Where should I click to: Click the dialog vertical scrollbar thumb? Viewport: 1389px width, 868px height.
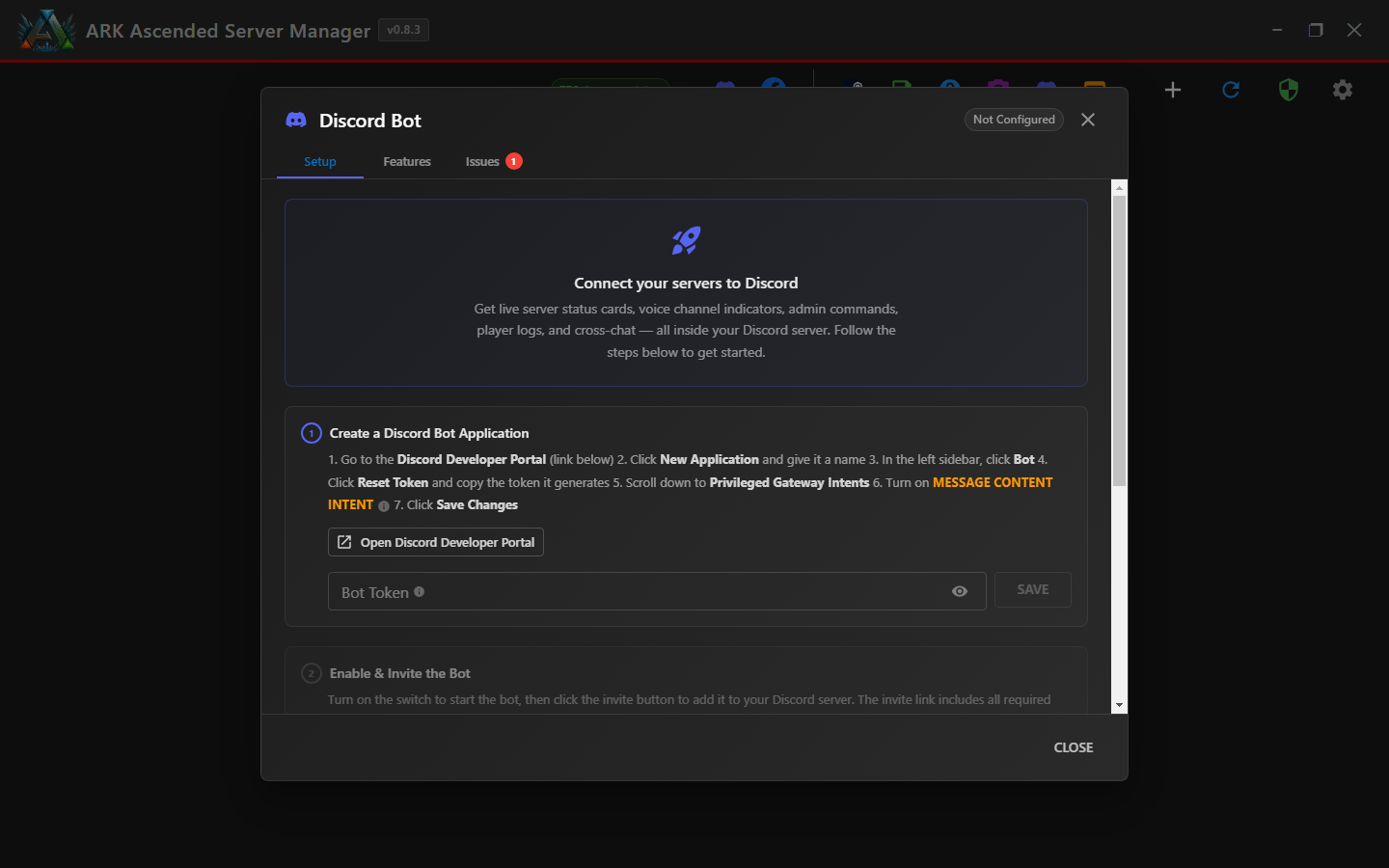coord(1119,340)
